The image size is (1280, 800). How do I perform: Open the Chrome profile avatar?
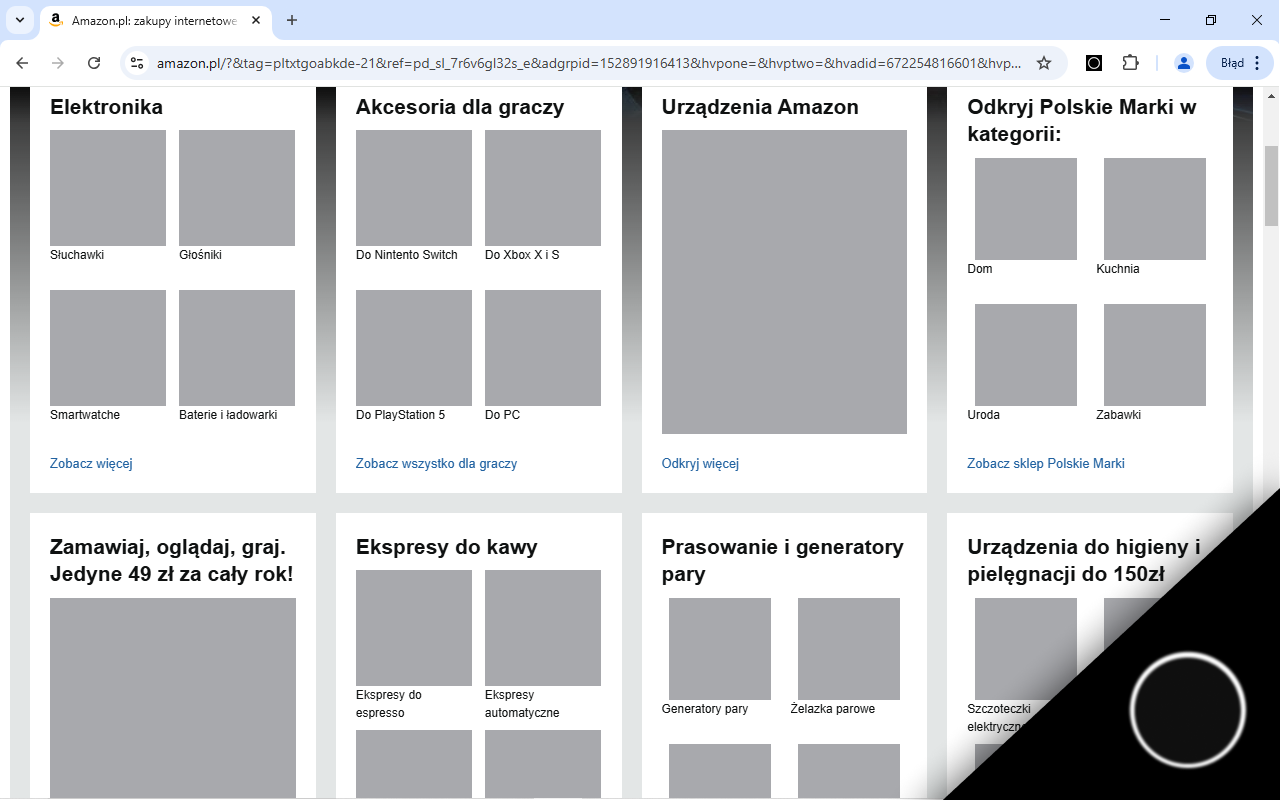[x=1184, y=63]
